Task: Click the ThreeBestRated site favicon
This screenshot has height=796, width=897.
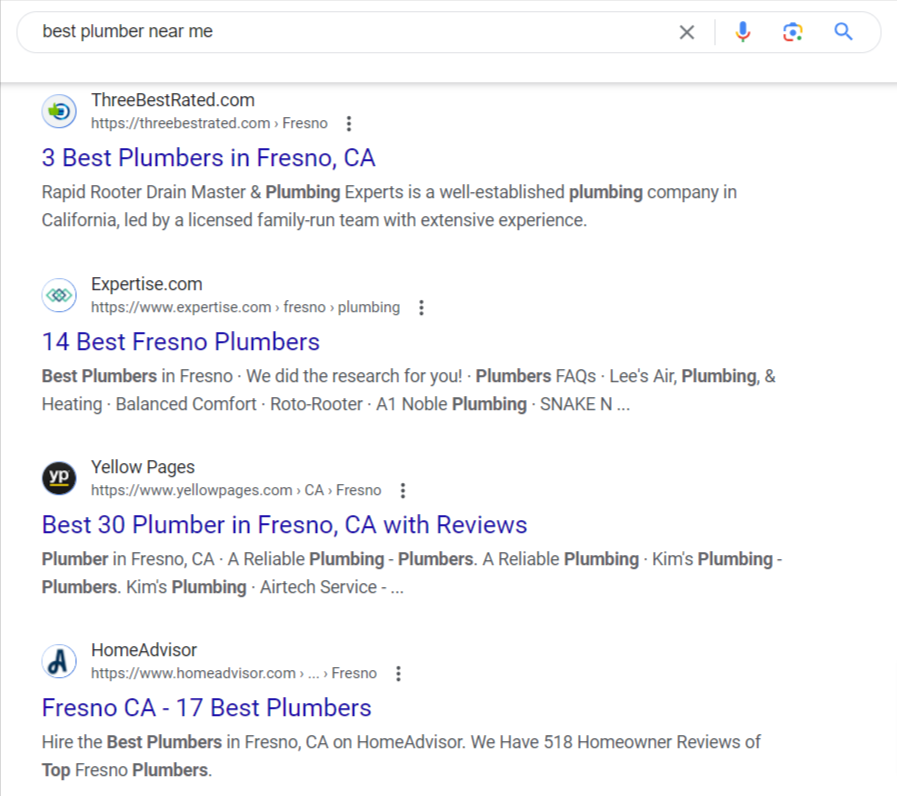Action: coord(59,111)
